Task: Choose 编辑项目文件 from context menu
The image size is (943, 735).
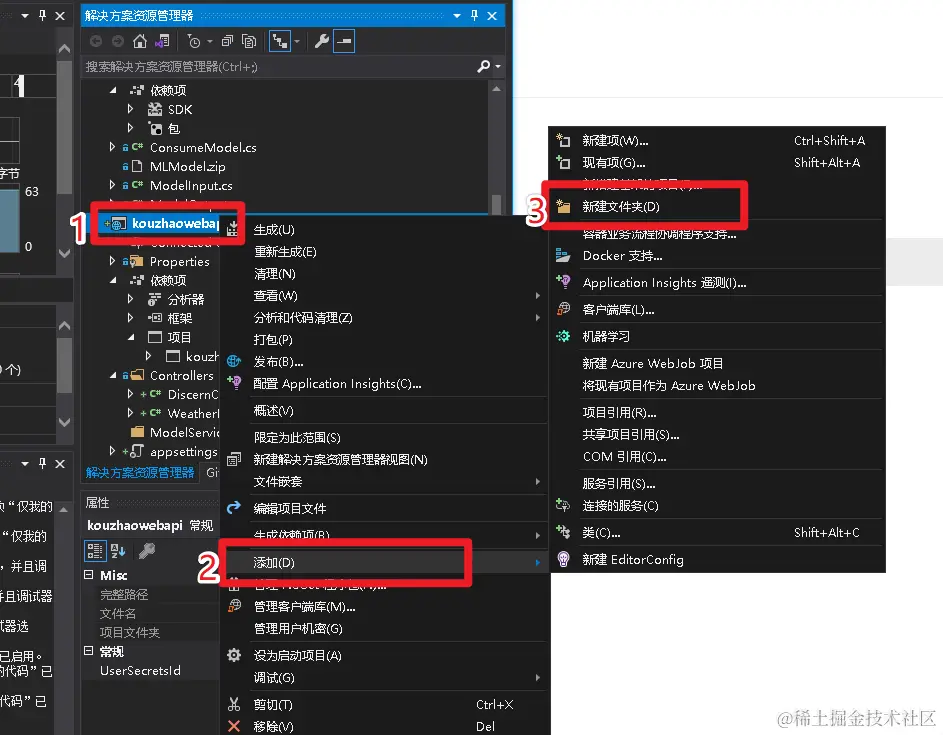Action: [385, 508]
